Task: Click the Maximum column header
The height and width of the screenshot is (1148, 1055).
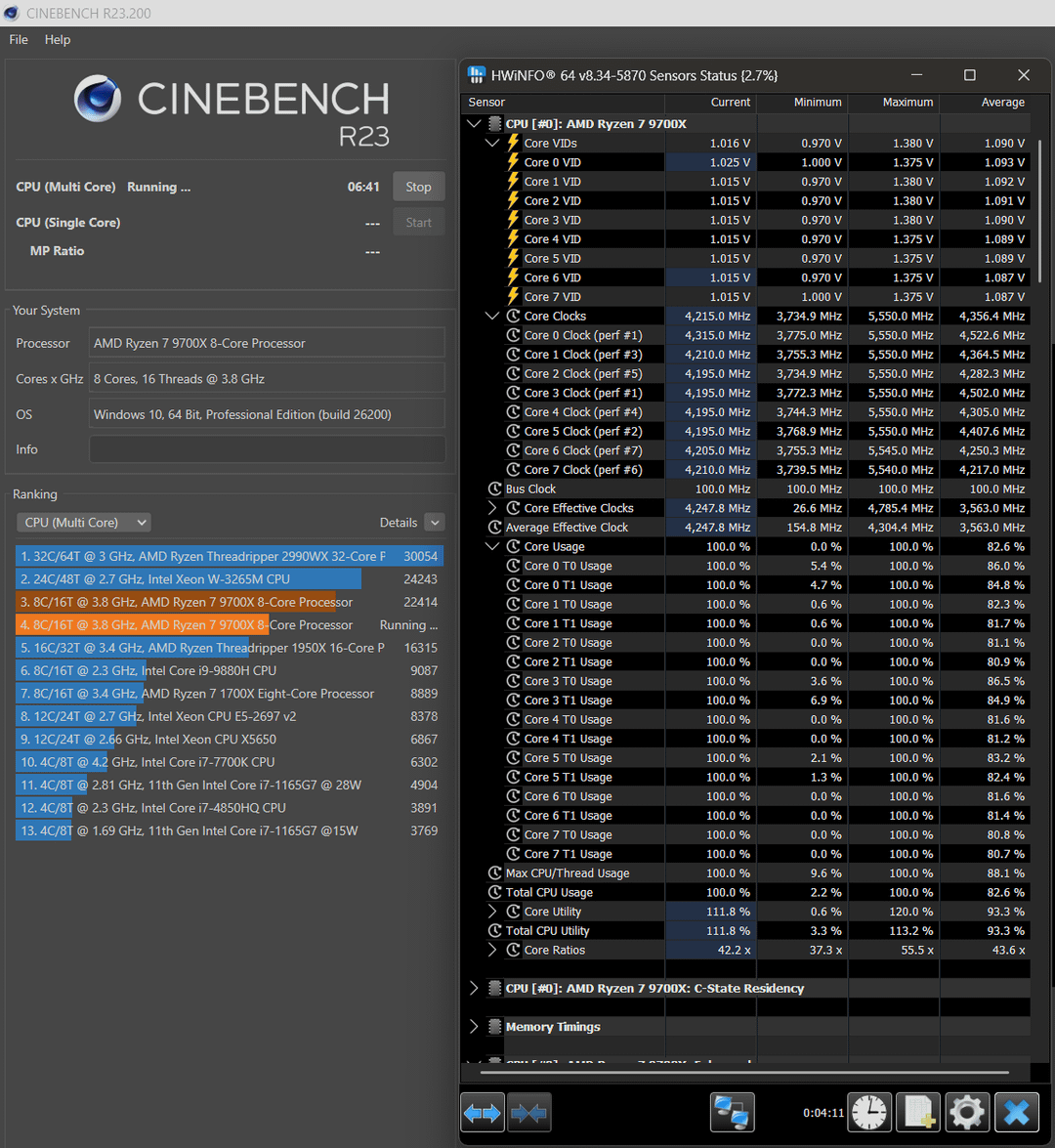Action: (907, 103)
